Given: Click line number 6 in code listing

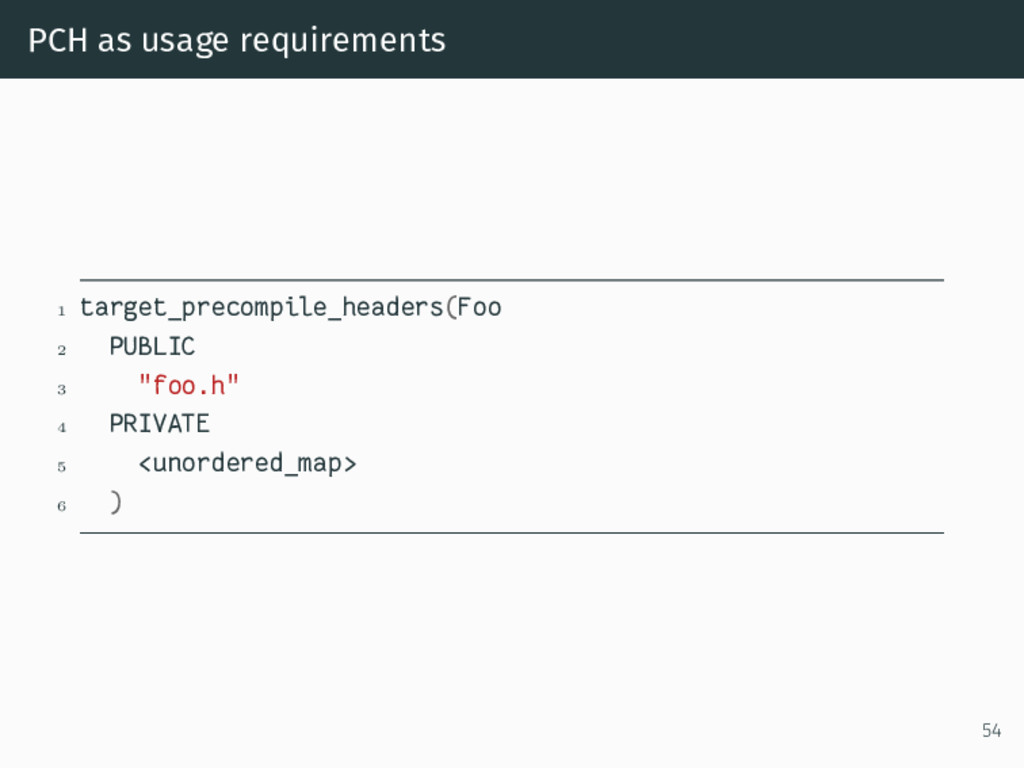Looking at the screenshot, I should 61,506.
